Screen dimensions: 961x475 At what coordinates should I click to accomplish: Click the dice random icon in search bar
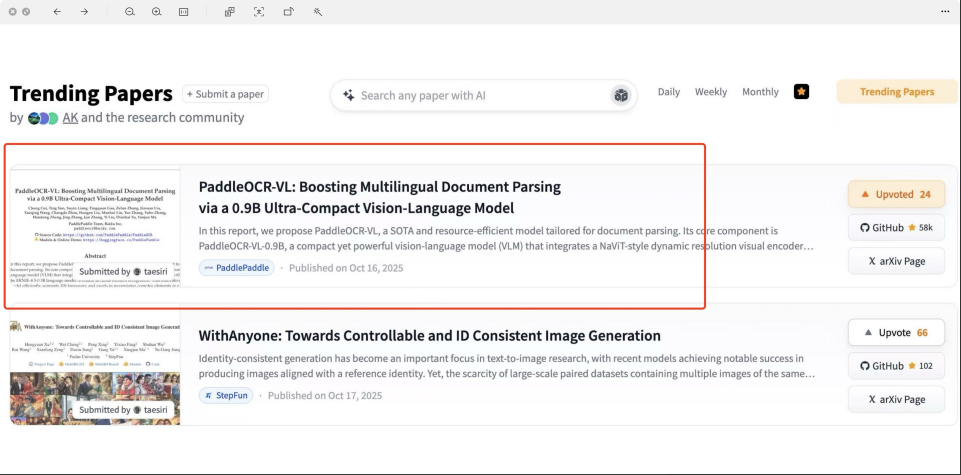[621, 95]
